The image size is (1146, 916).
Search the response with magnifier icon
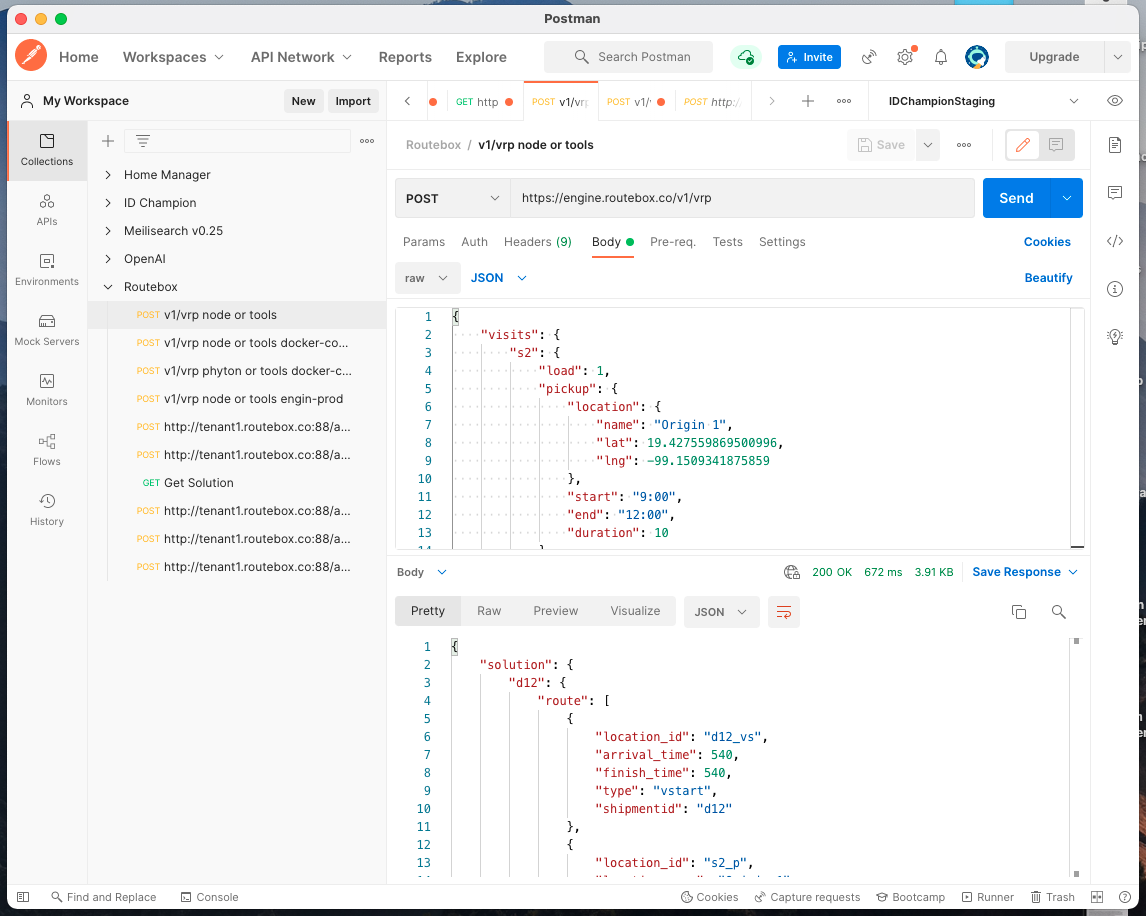(x=1058, y=612)
